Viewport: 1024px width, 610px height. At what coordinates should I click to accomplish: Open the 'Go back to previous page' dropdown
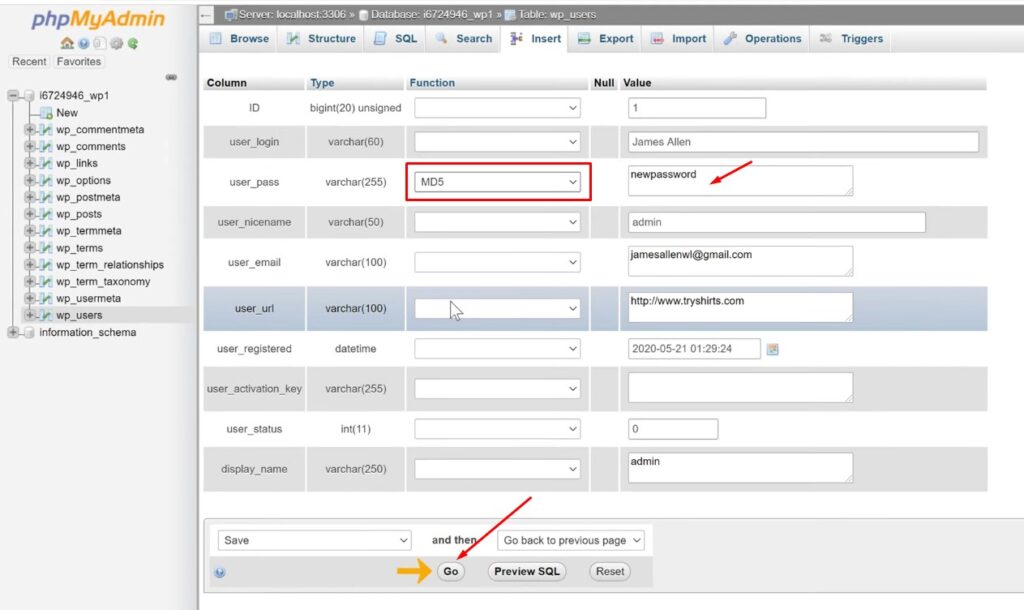click(570, 539)
